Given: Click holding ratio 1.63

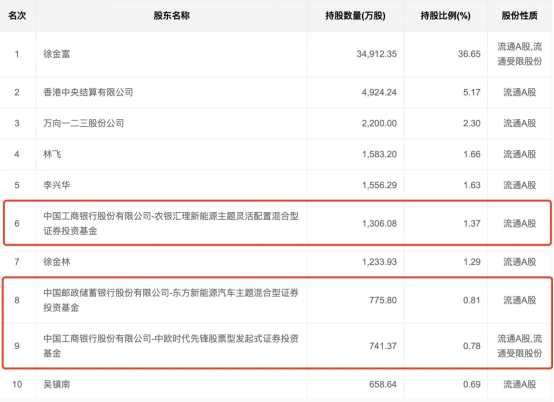Looking at the screenshot, I should [472, 185].
